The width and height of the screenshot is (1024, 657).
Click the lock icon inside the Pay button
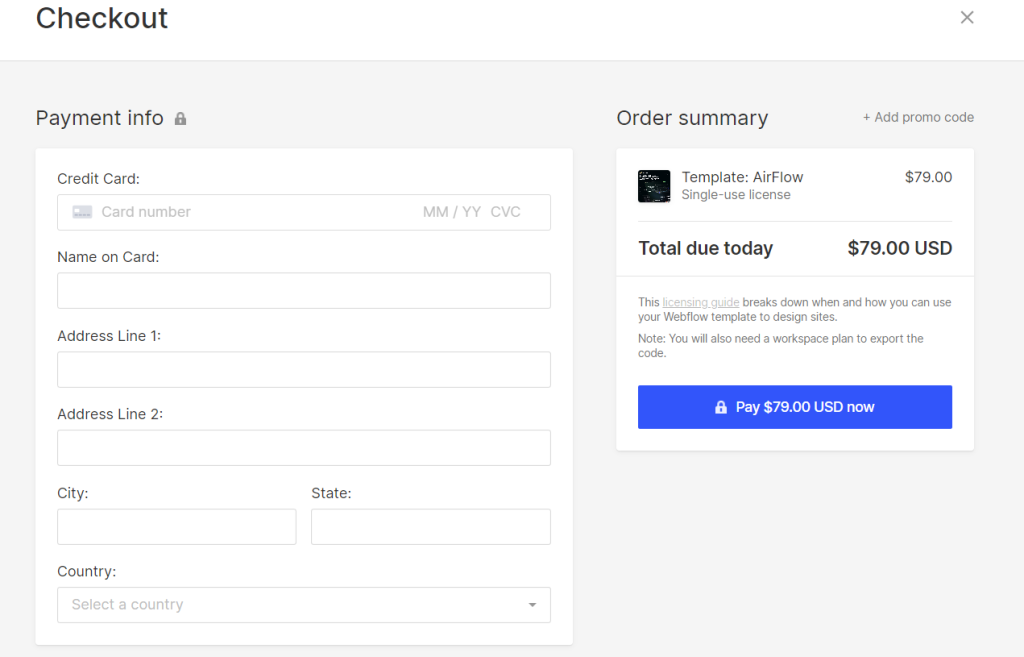tap(720, 407)
